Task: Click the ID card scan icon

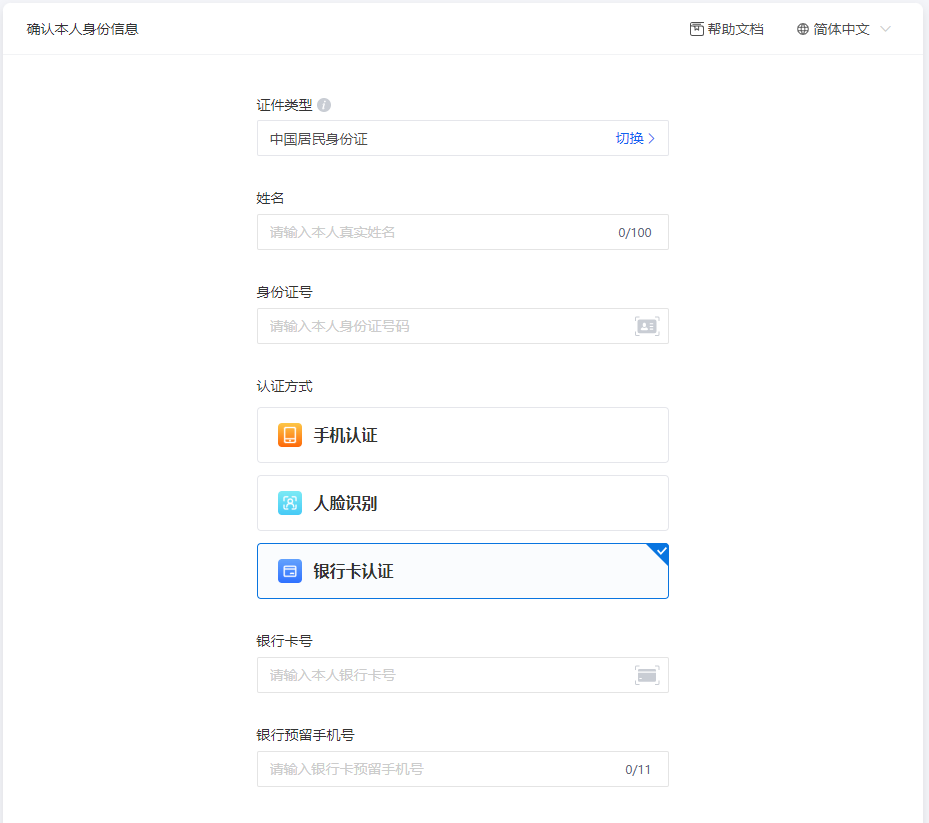Action: 647,326
